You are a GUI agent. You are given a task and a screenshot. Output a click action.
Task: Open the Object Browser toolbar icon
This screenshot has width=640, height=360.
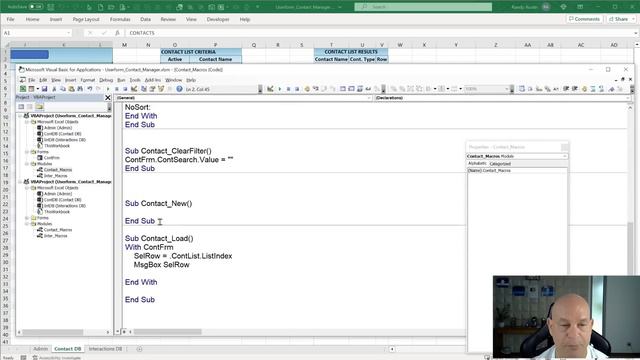pos(161,89)
